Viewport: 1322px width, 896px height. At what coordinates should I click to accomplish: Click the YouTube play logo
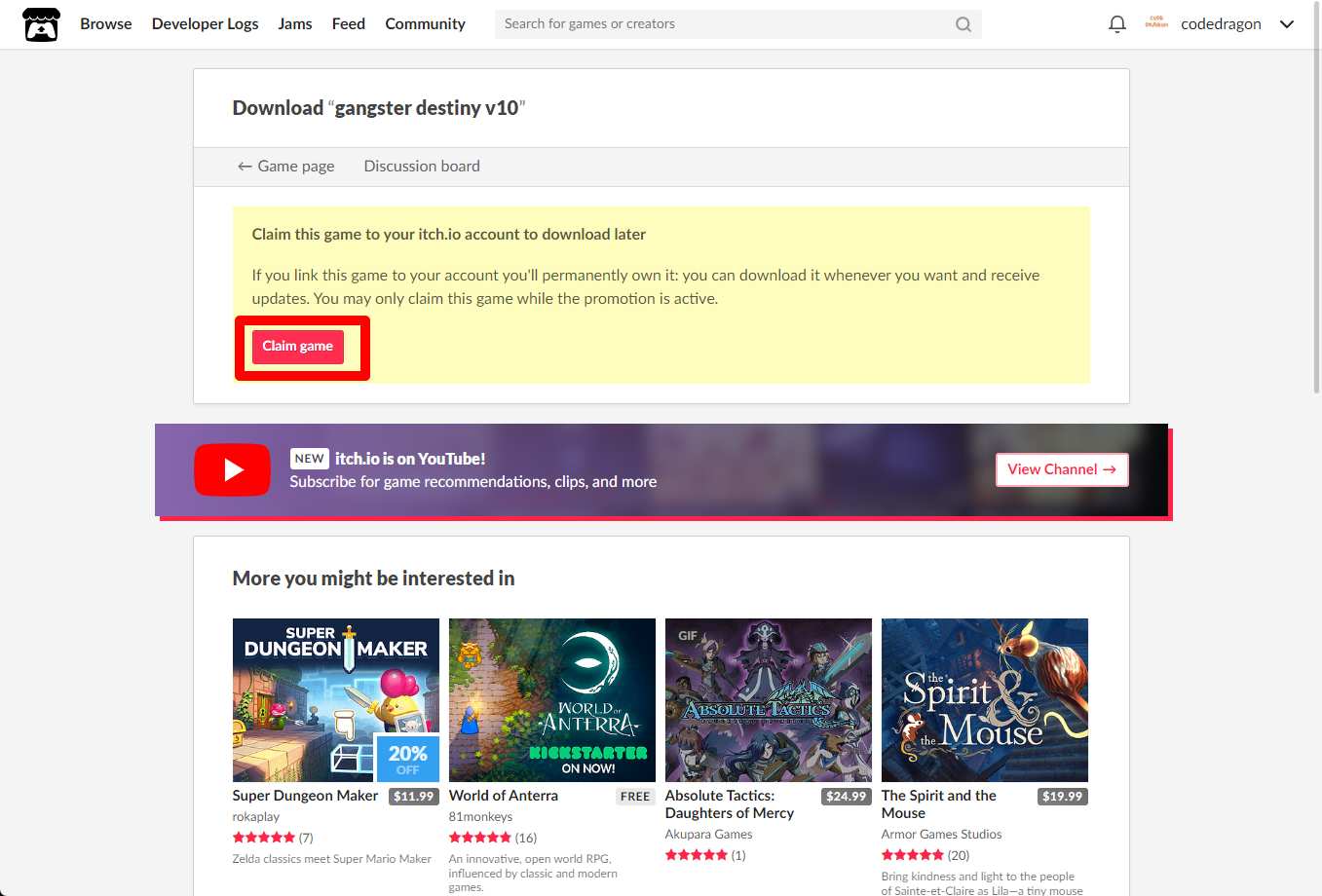click(x=232, y=469)
